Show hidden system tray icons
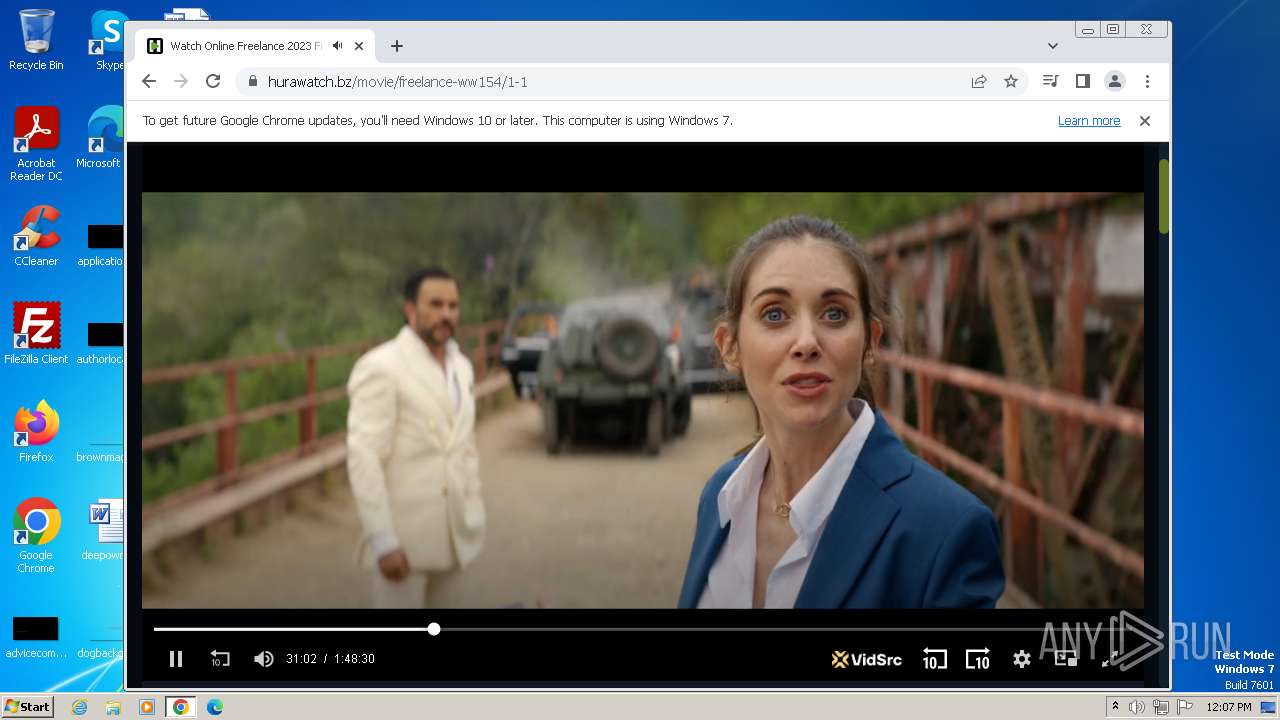 [1115, 707]
